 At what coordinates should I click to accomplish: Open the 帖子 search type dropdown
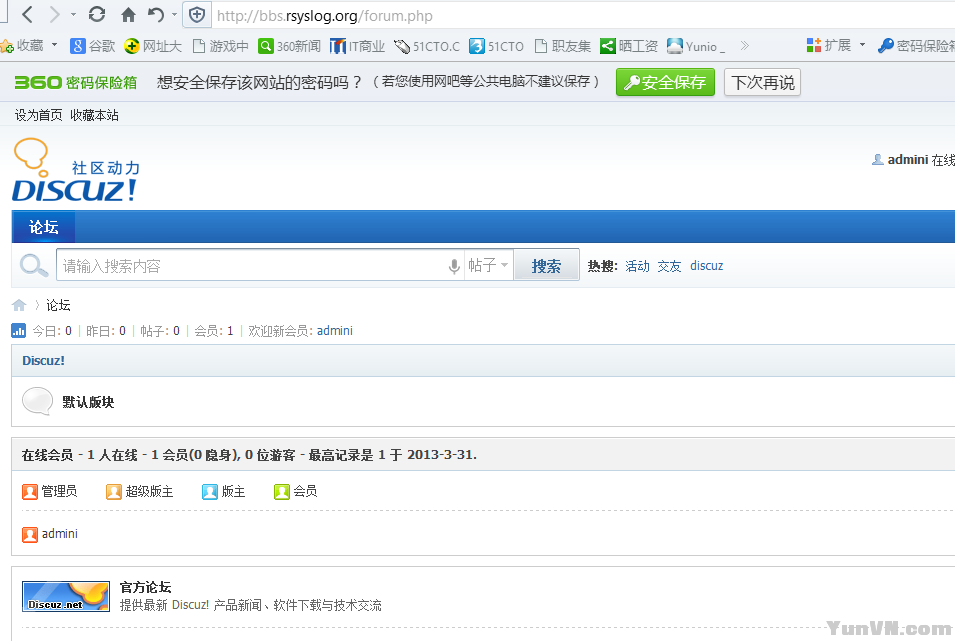[x=488, y=265]
